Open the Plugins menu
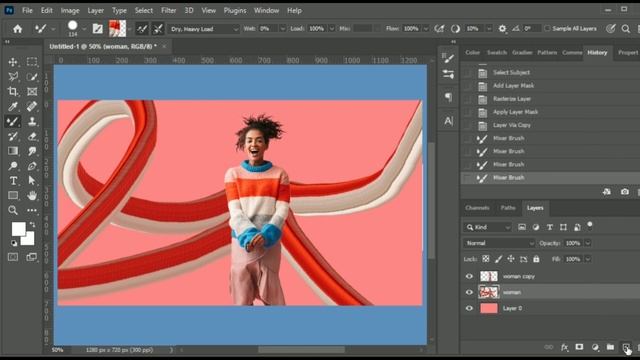Image resolution: width=640 pixels, height=360 pixels. pyautogui.click(x=235, y=11)
